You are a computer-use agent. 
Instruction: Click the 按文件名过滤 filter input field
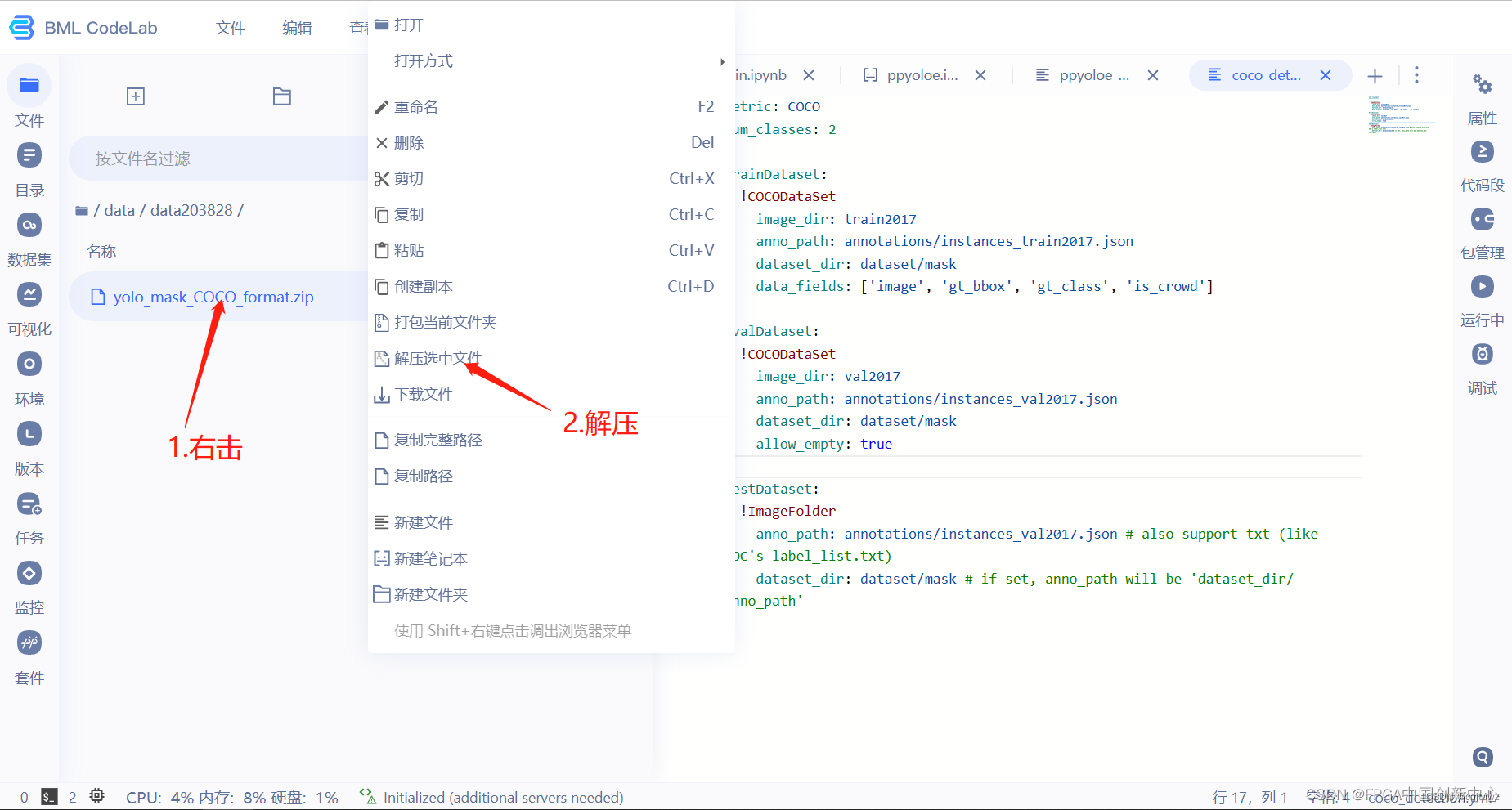click(218, 159)
